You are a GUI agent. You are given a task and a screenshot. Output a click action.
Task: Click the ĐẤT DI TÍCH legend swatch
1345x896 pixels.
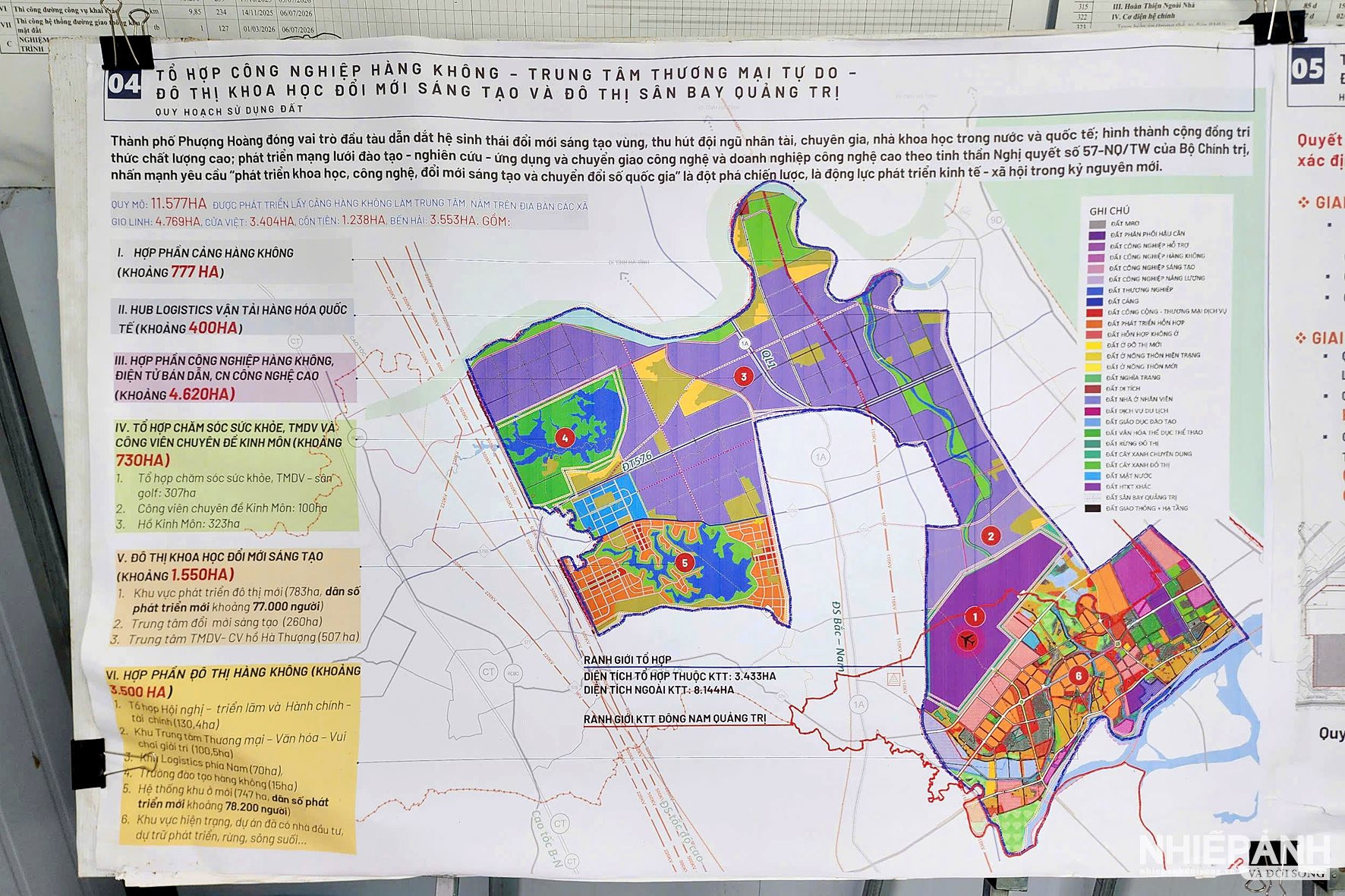click(x=1094, y=388)
